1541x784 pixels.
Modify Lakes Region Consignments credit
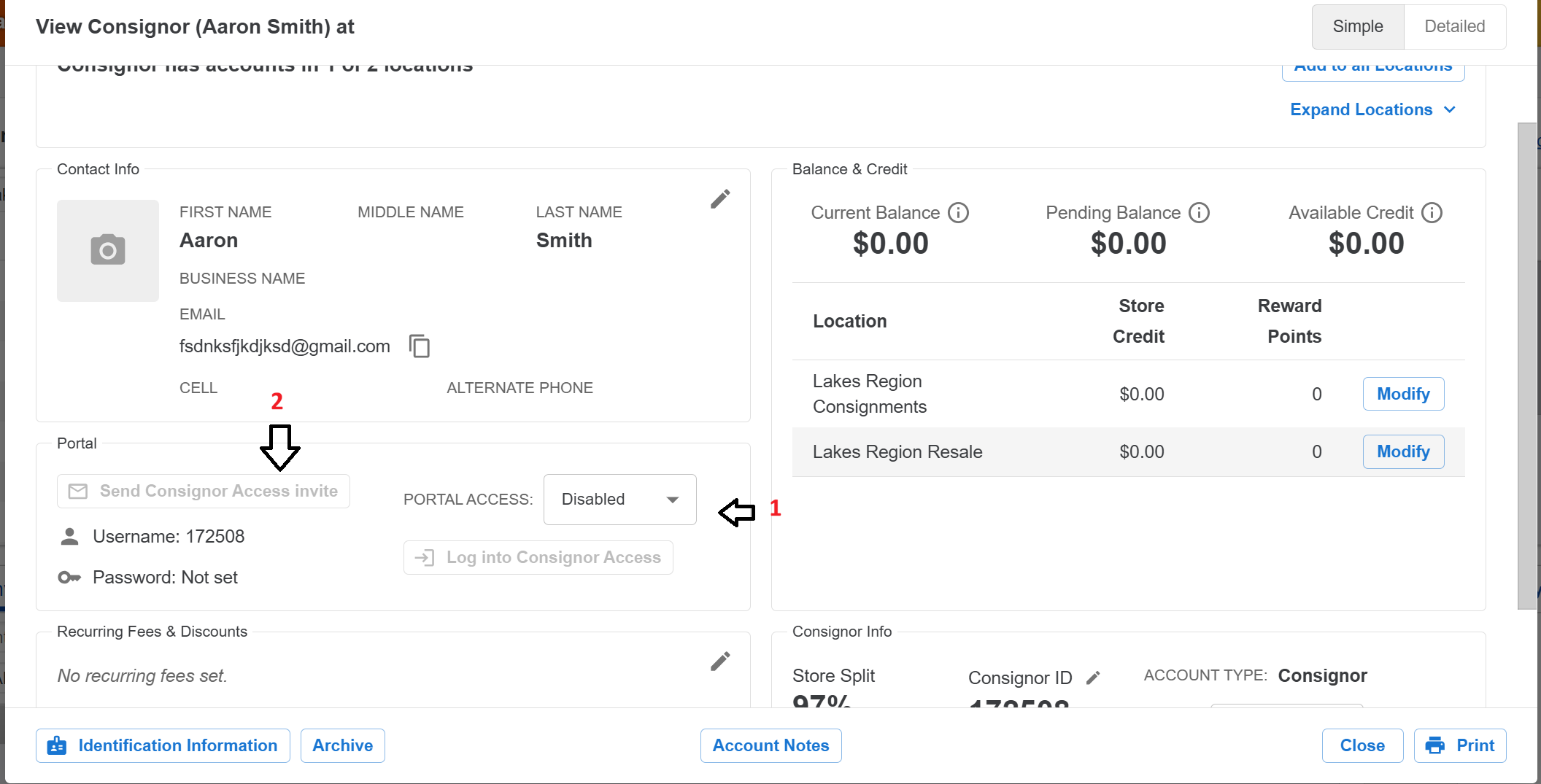pyautogui.click(x=1403, y=394)
